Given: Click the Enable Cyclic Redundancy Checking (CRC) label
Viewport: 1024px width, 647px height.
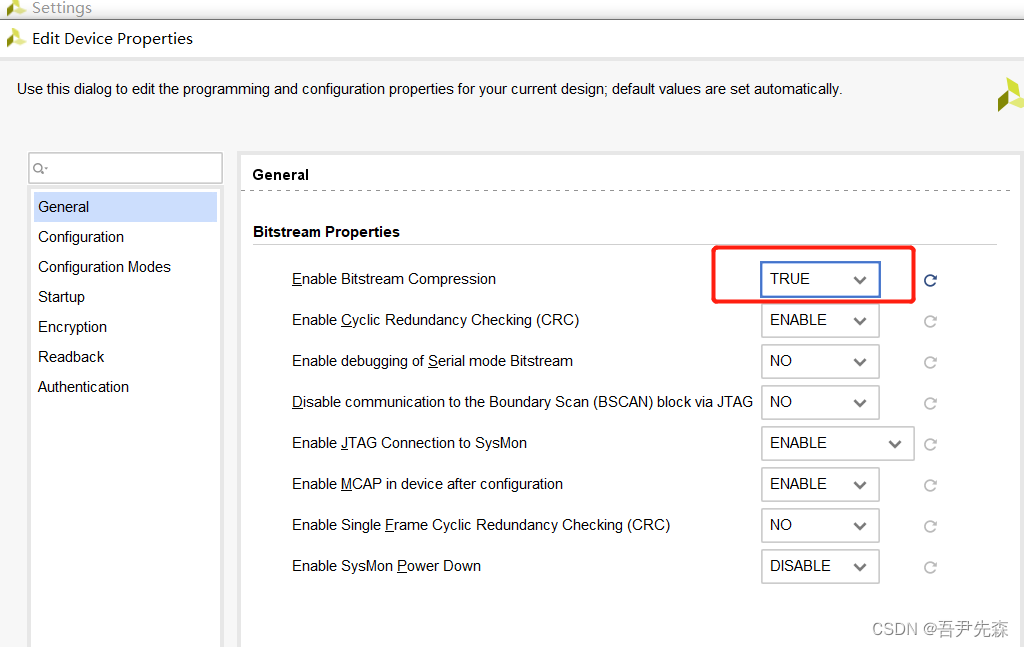Looking at the screenshot, I should tap(436, 321).
